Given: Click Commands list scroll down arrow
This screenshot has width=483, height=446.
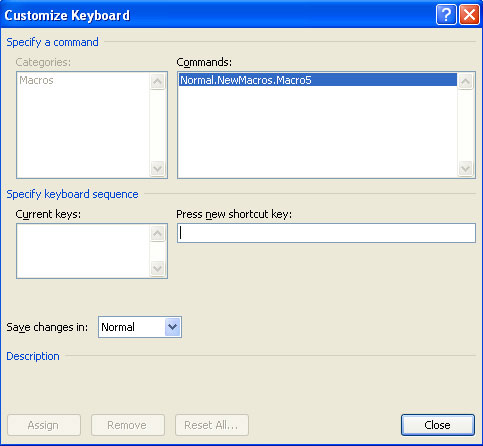Looking at the screenshot, I should [x=465, y=168].
